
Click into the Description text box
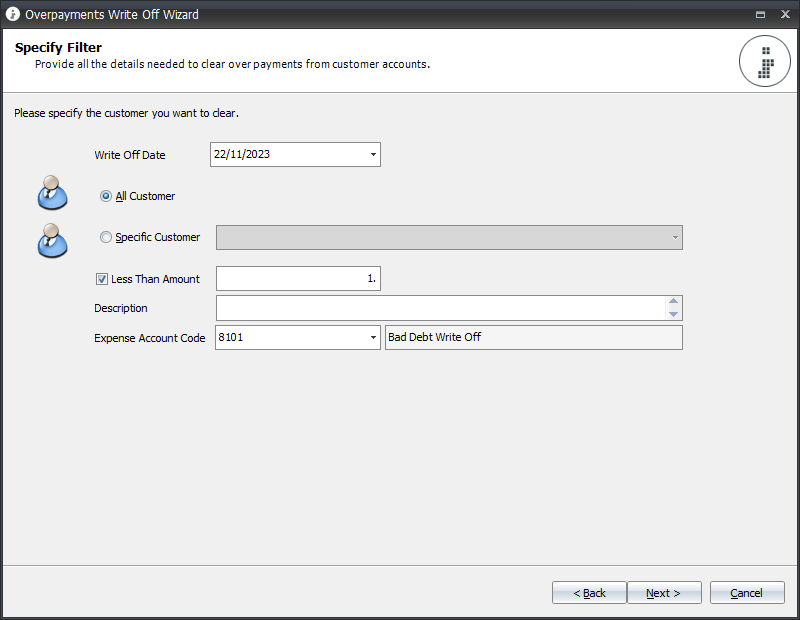click(441, 308)
